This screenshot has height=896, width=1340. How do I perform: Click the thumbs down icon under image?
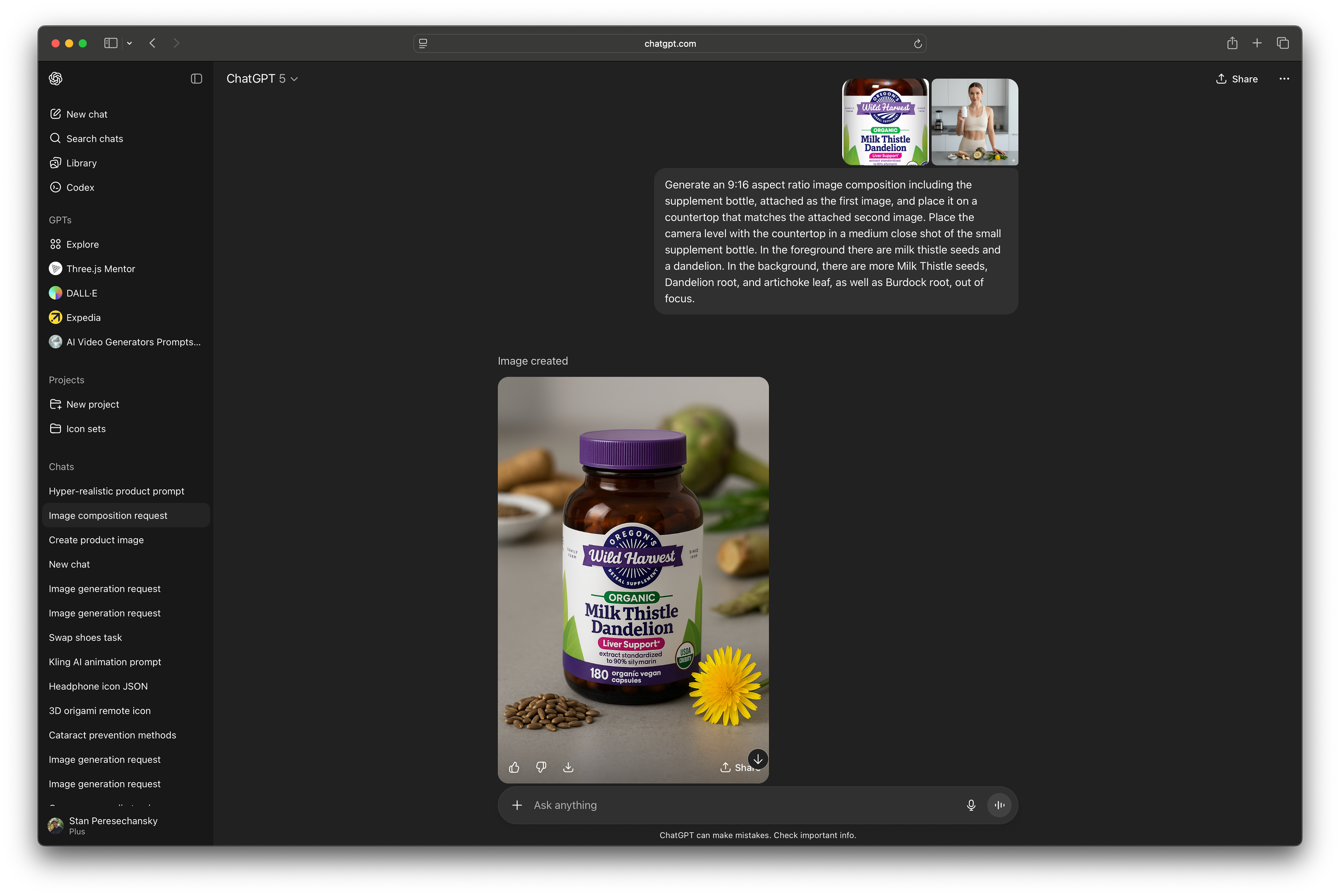click(541, 768)
